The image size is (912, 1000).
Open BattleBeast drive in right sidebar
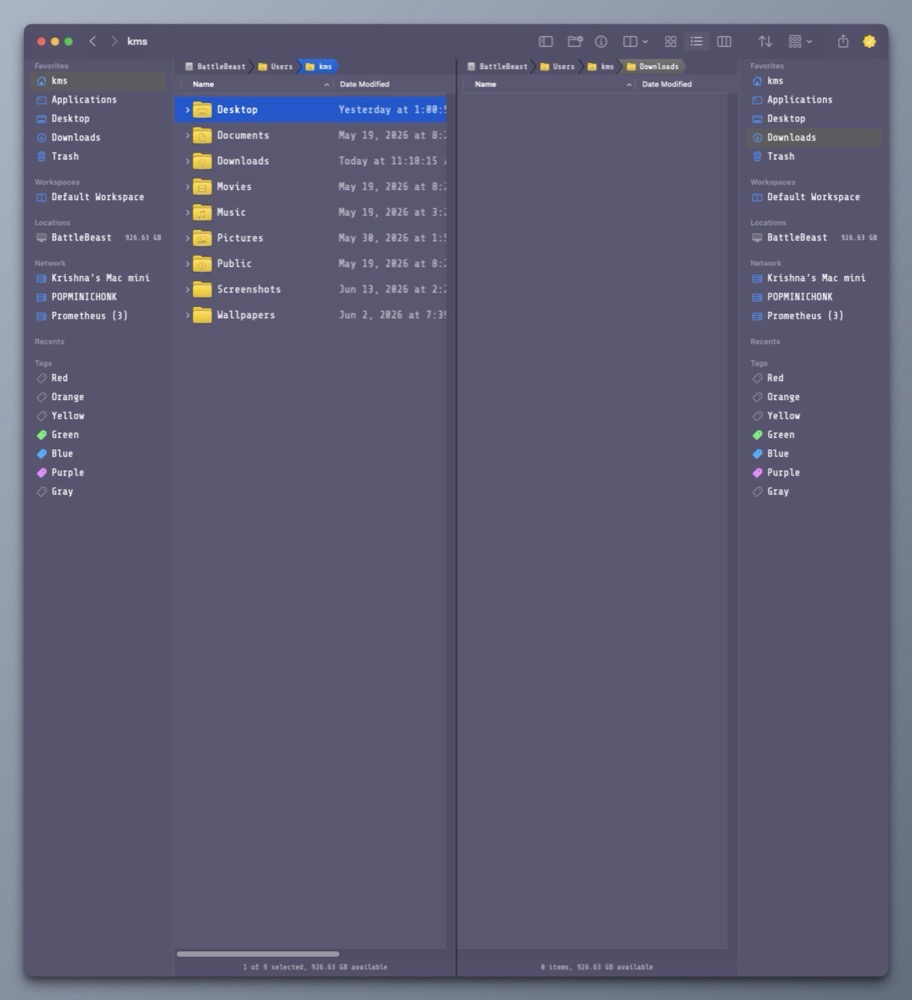click(x=814, y=237)
